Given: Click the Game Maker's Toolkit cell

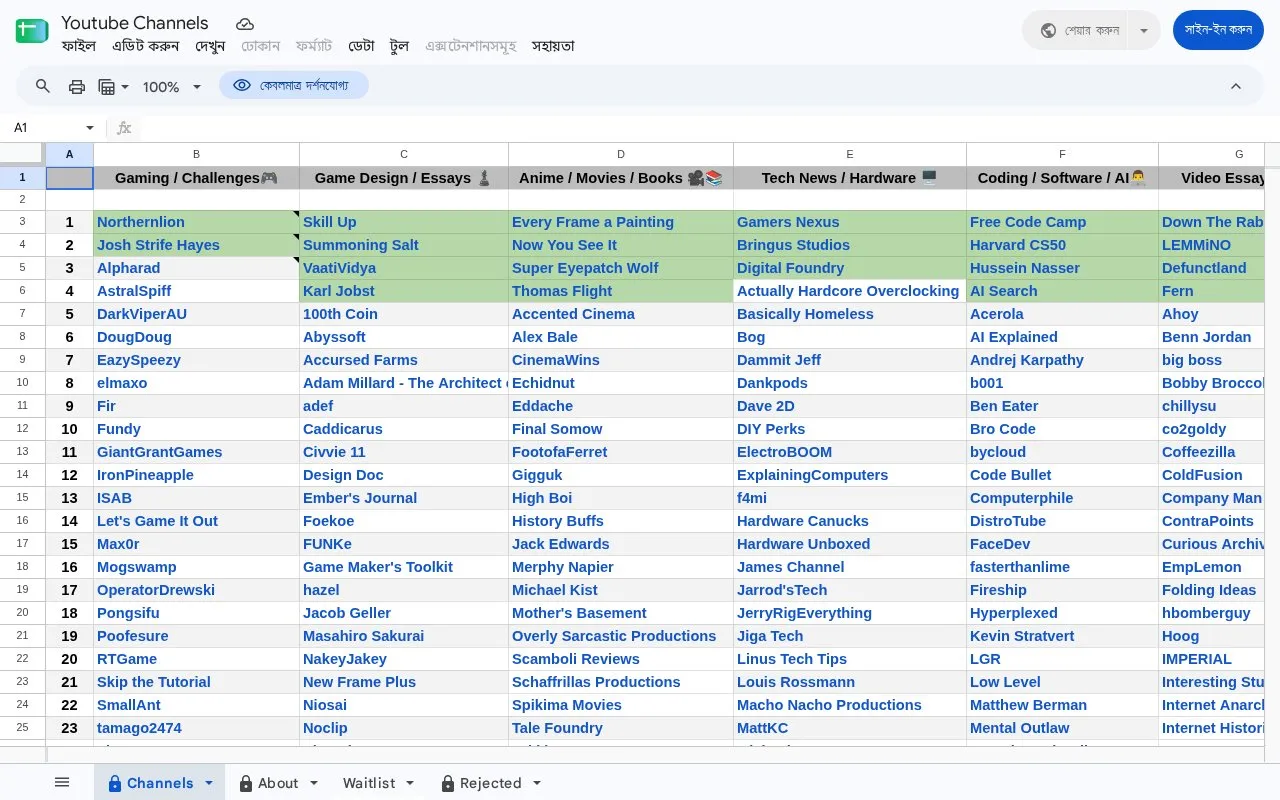Looking at the screenshot, I should click(404, 567).
